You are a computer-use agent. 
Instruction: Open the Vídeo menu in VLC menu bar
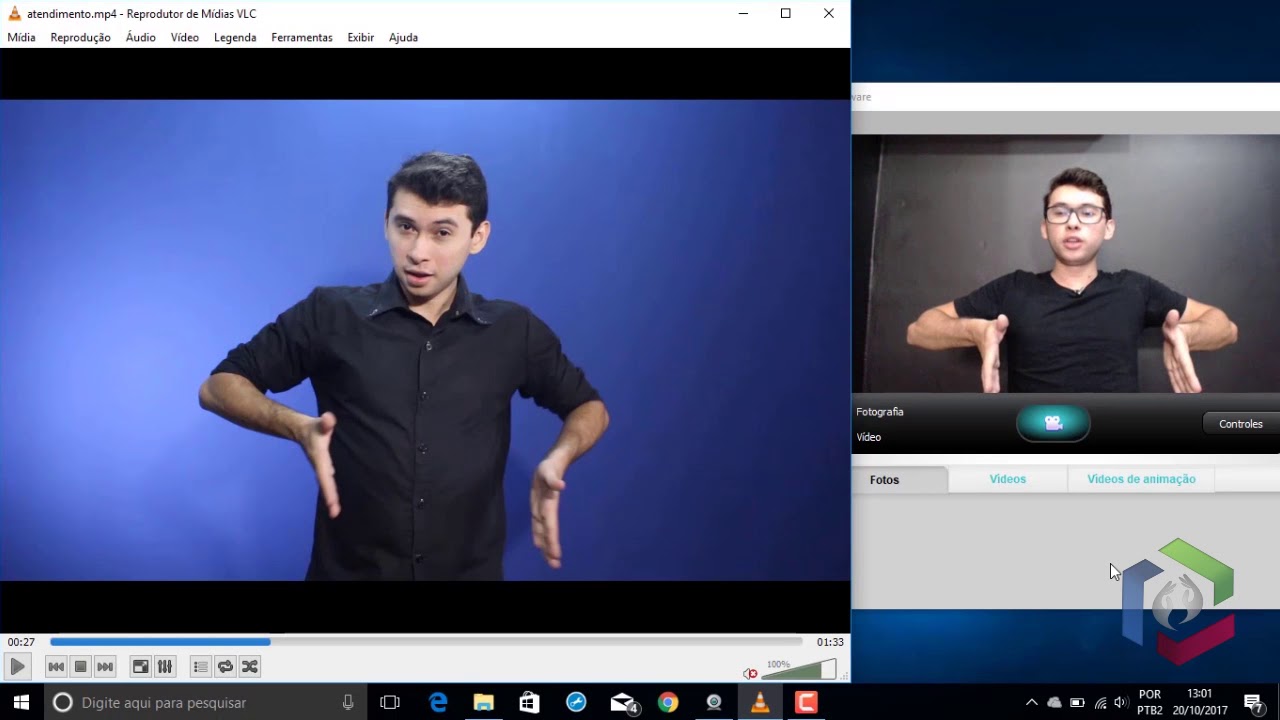tap(185, 37)
